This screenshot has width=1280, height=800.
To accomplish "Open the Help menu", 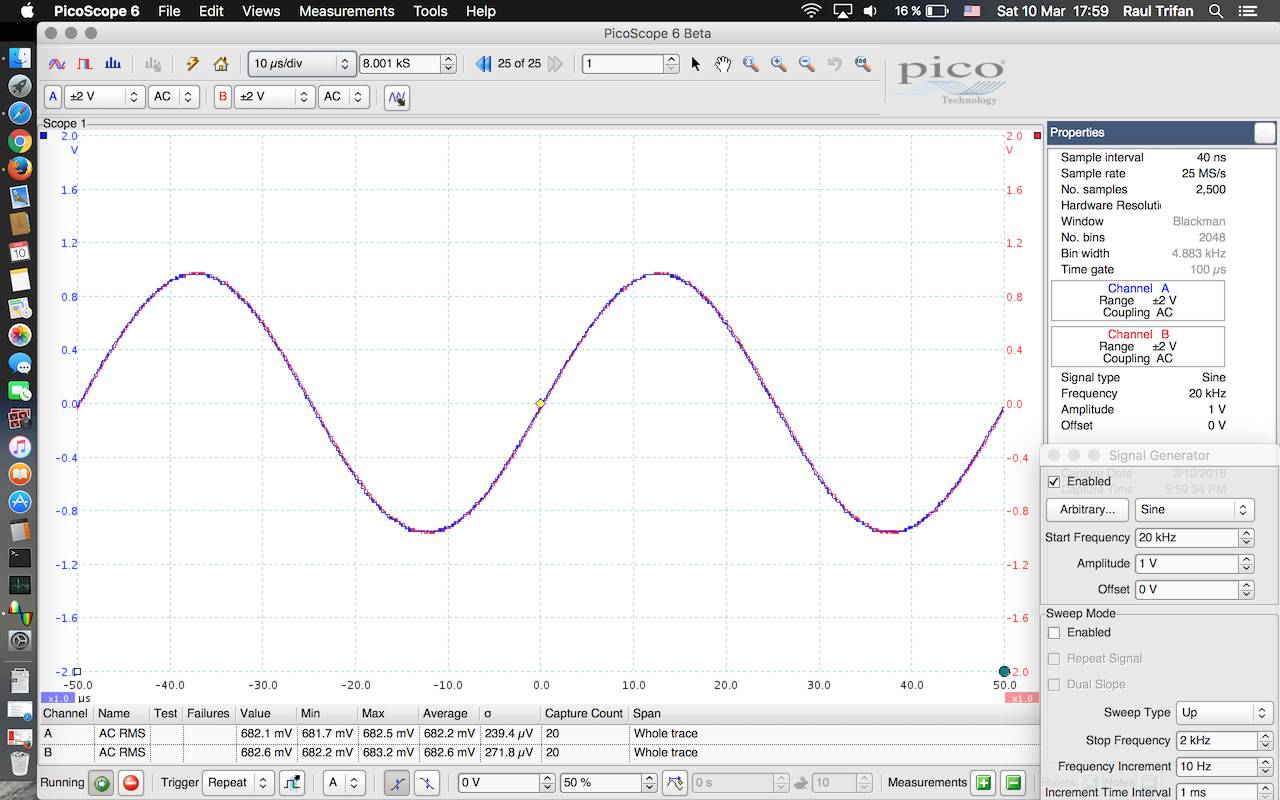I will (x=481, y=11).
